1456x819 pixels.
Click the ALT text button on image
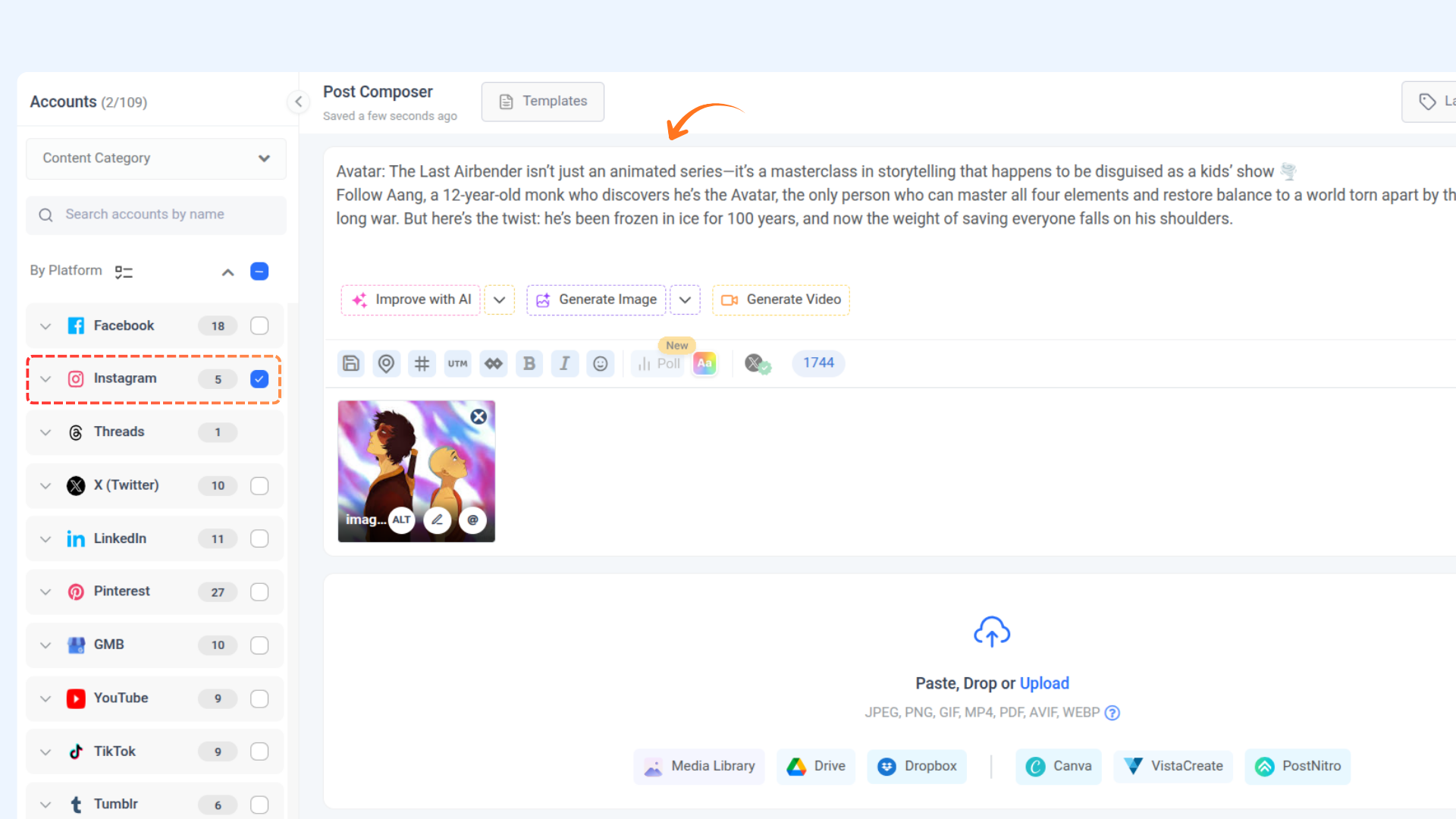(401, 520)
